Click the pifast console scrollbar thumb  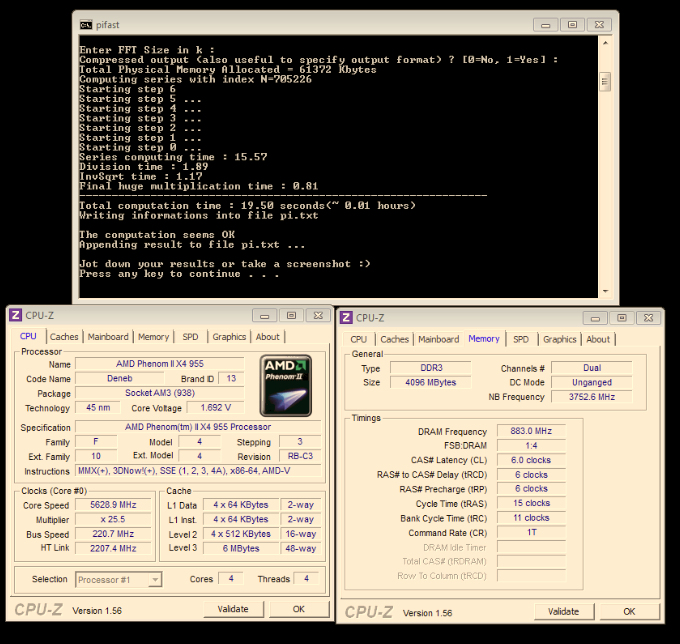pos(605,82)
